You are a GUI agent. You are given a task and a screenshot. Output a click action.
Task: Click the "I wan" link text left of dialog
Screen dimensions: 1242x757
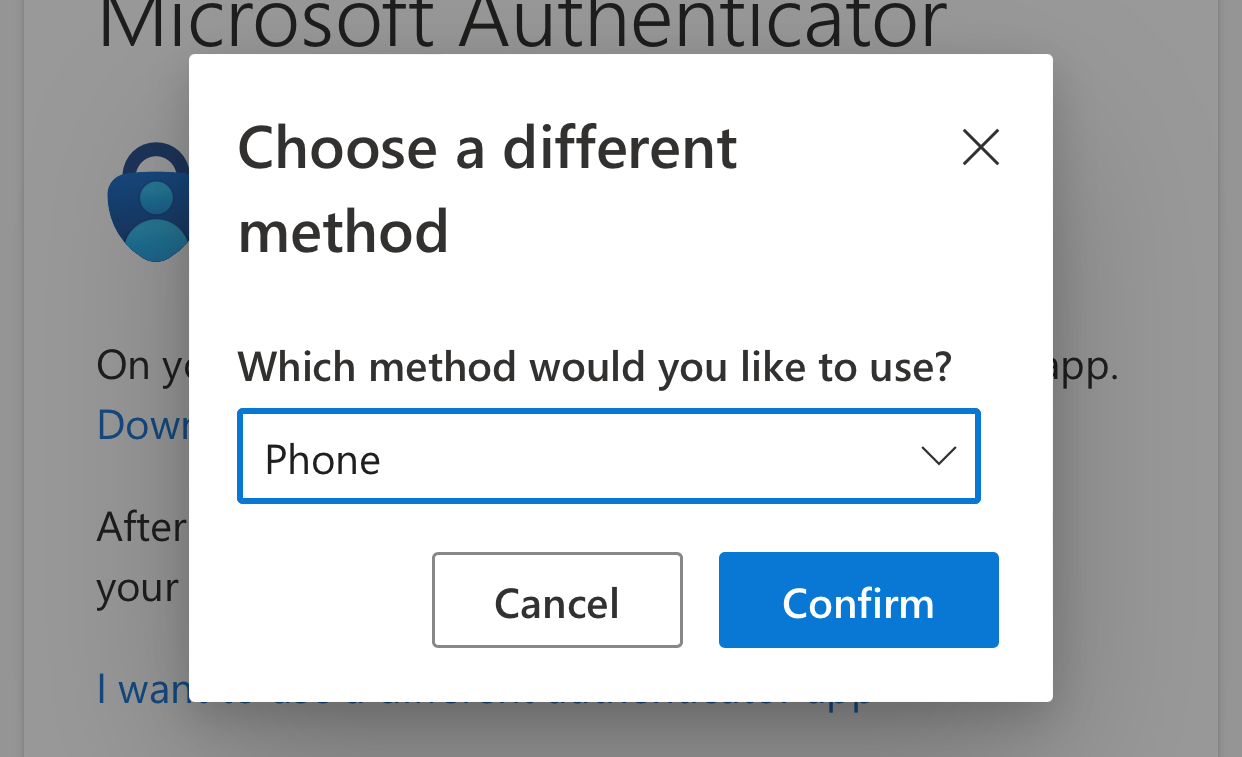point(142,689)
